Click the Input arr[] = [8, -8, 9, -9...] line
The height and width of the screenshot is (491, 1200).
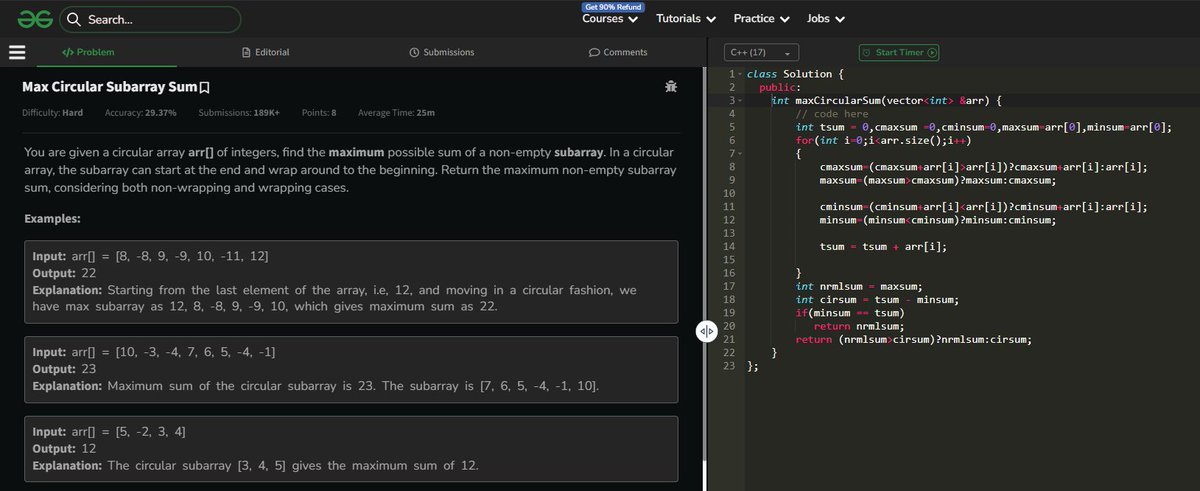pos(150,257)
